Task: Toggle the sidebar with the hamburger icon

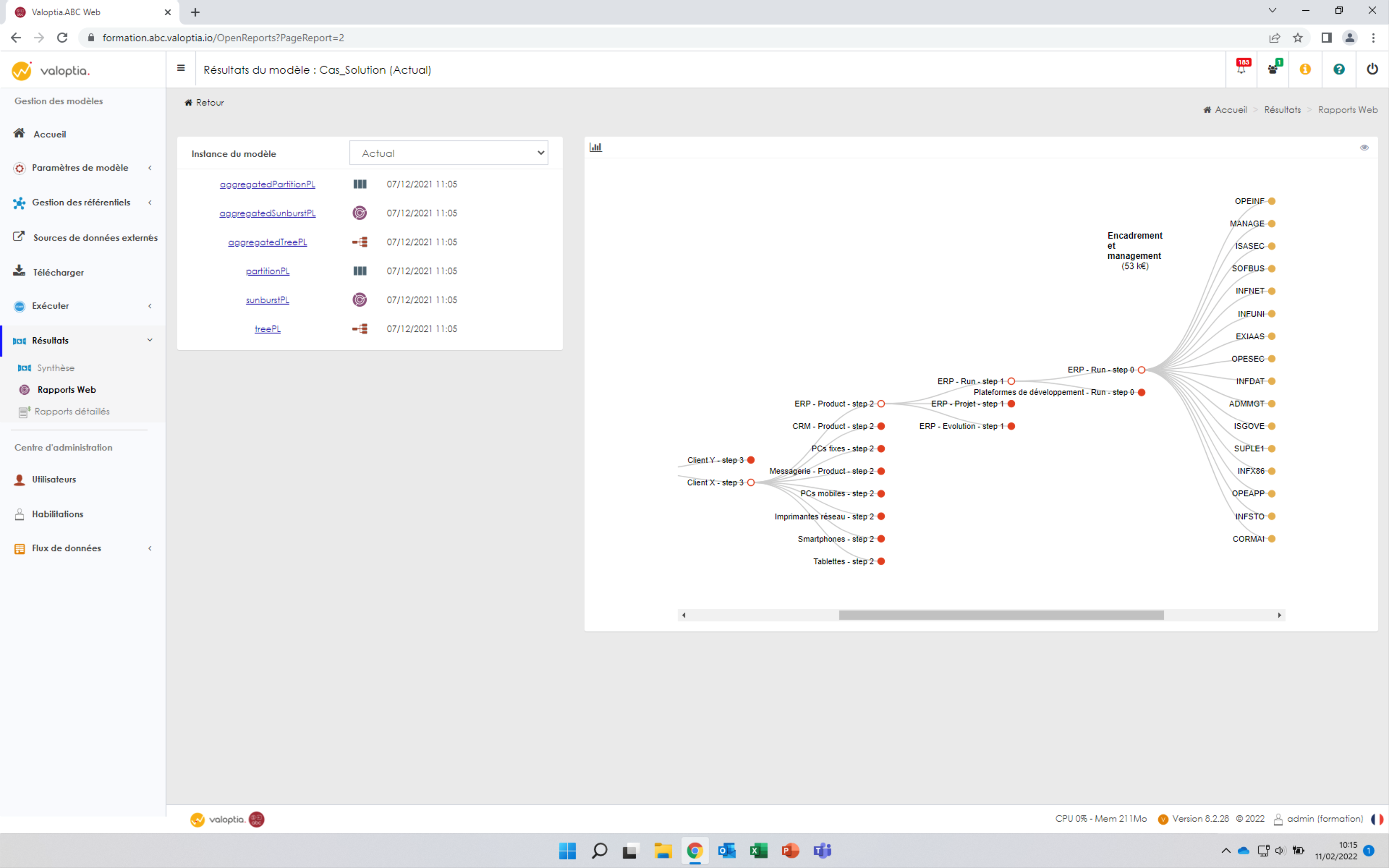Action: (181, 68)
